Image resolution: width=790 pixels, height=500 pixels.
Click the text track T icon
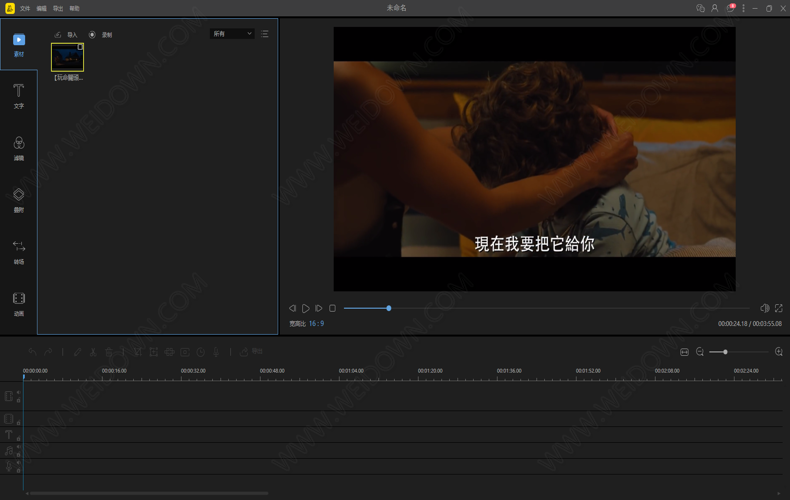point(9,434)
